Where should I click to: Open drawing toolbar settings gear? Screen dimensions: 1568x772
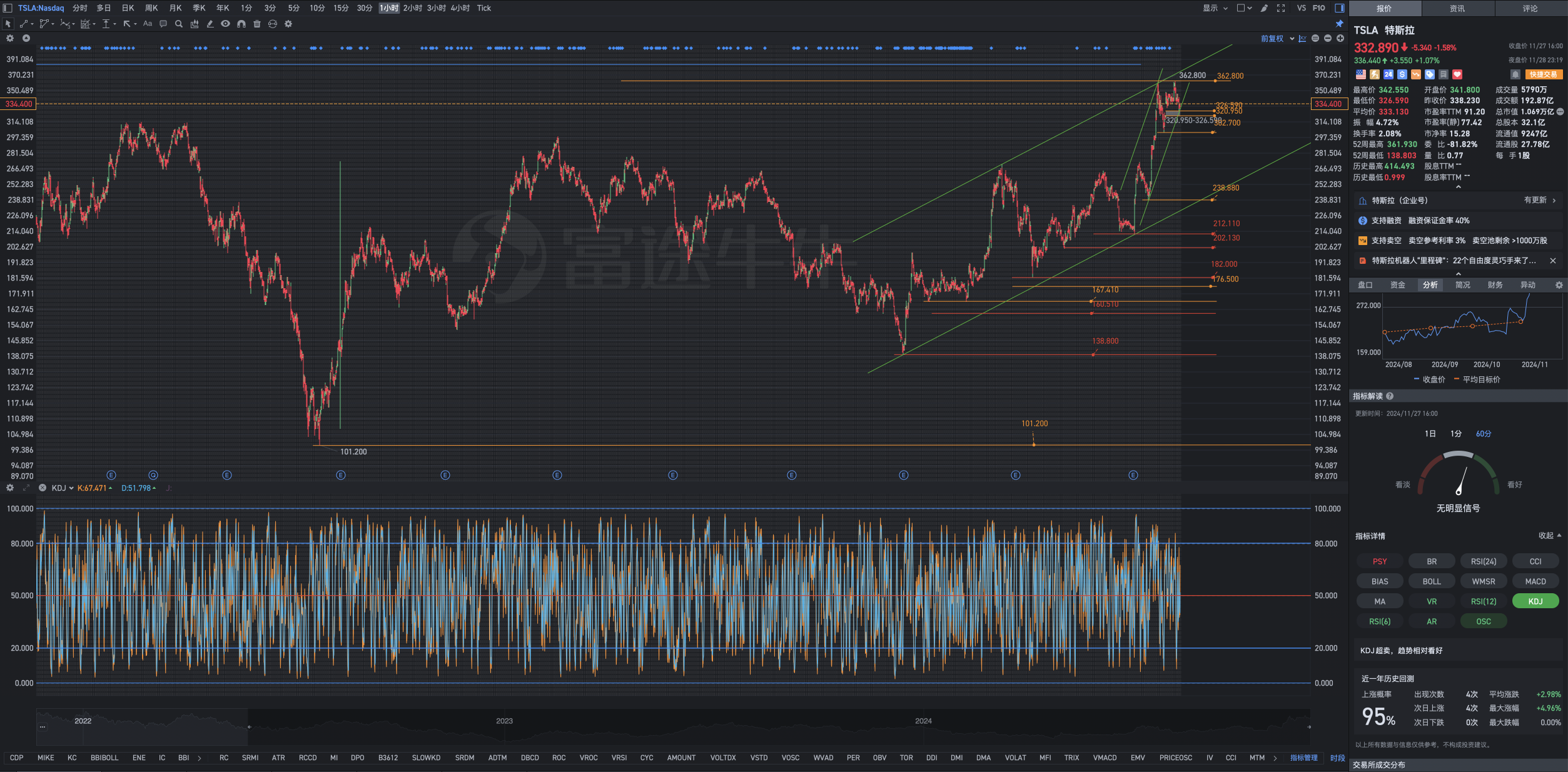click(288, 24)
